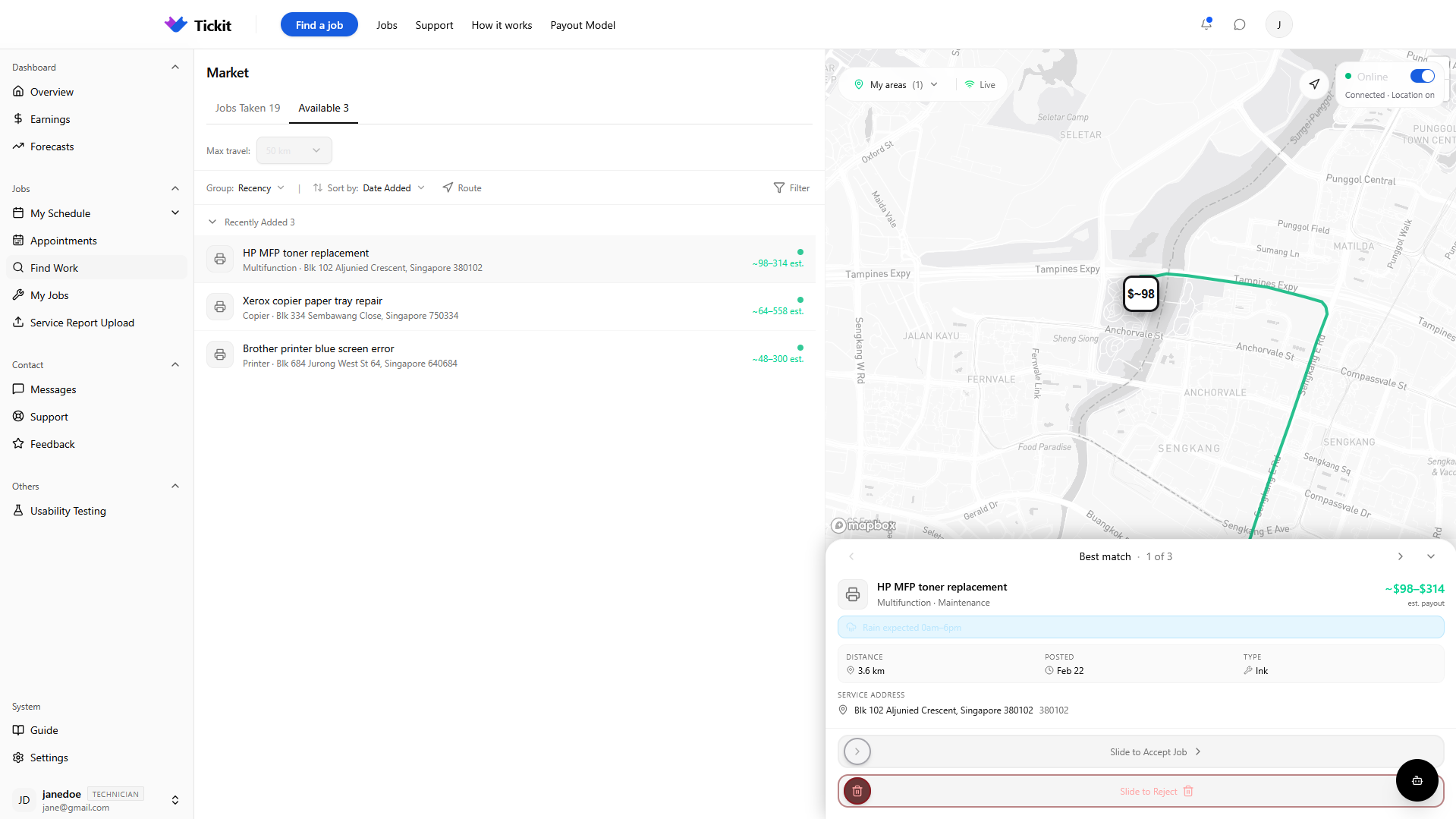1456x819 pixels.
Task: Turn off the Online toggle
Action: pos(1423,76)
